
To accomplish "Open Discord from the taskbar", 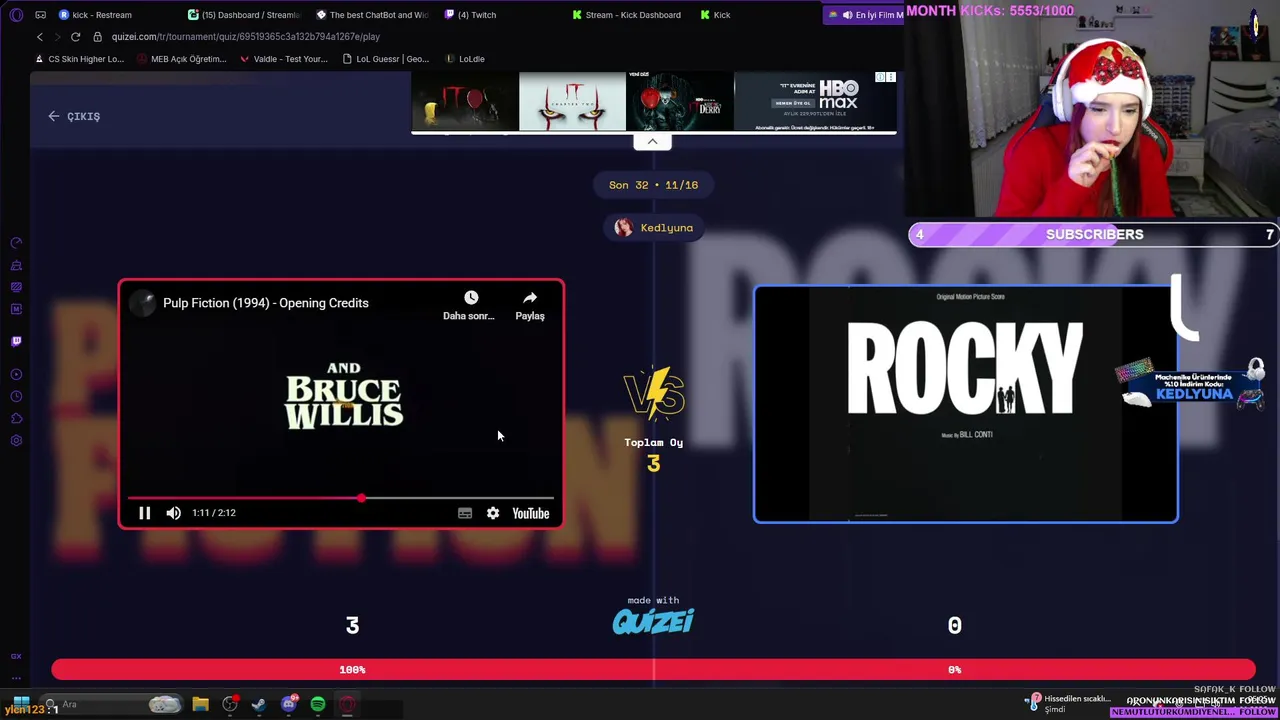I will pos(288,704).
